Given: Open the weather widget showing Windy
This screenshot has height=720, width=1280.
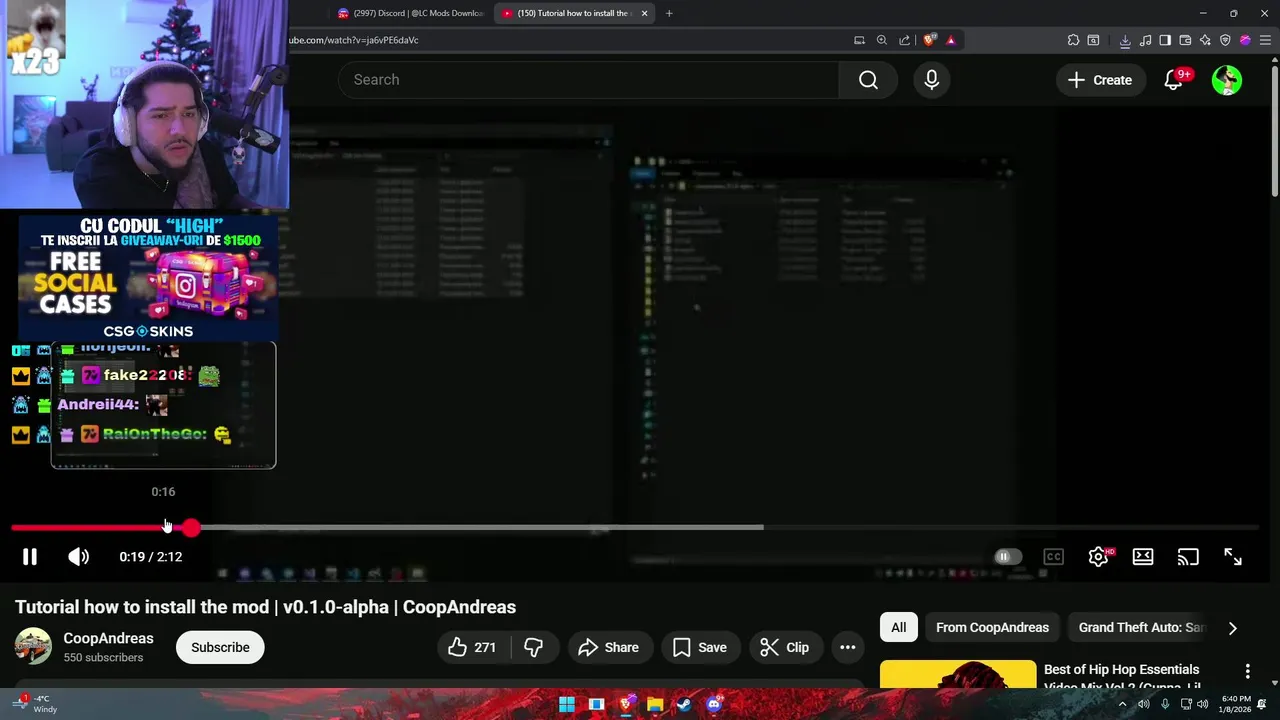Looking at the screenshot, I should pyautogui.click(x=38, y=704).
